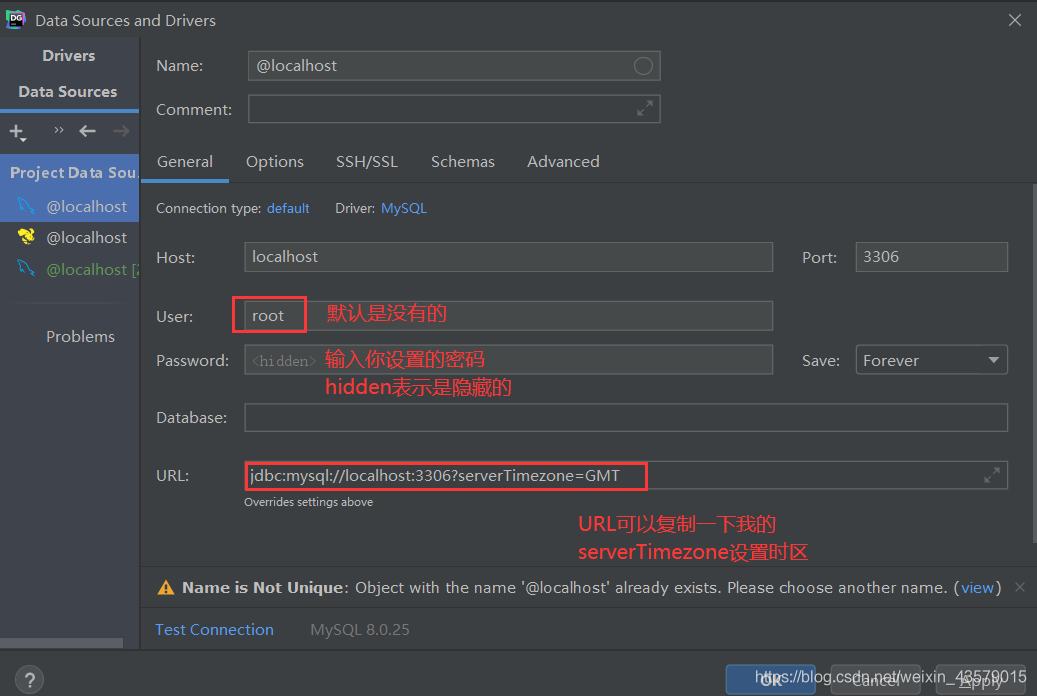1037x696 pixels.
Task: Go back with left arrow icon
Action: (x=87, y=131)
